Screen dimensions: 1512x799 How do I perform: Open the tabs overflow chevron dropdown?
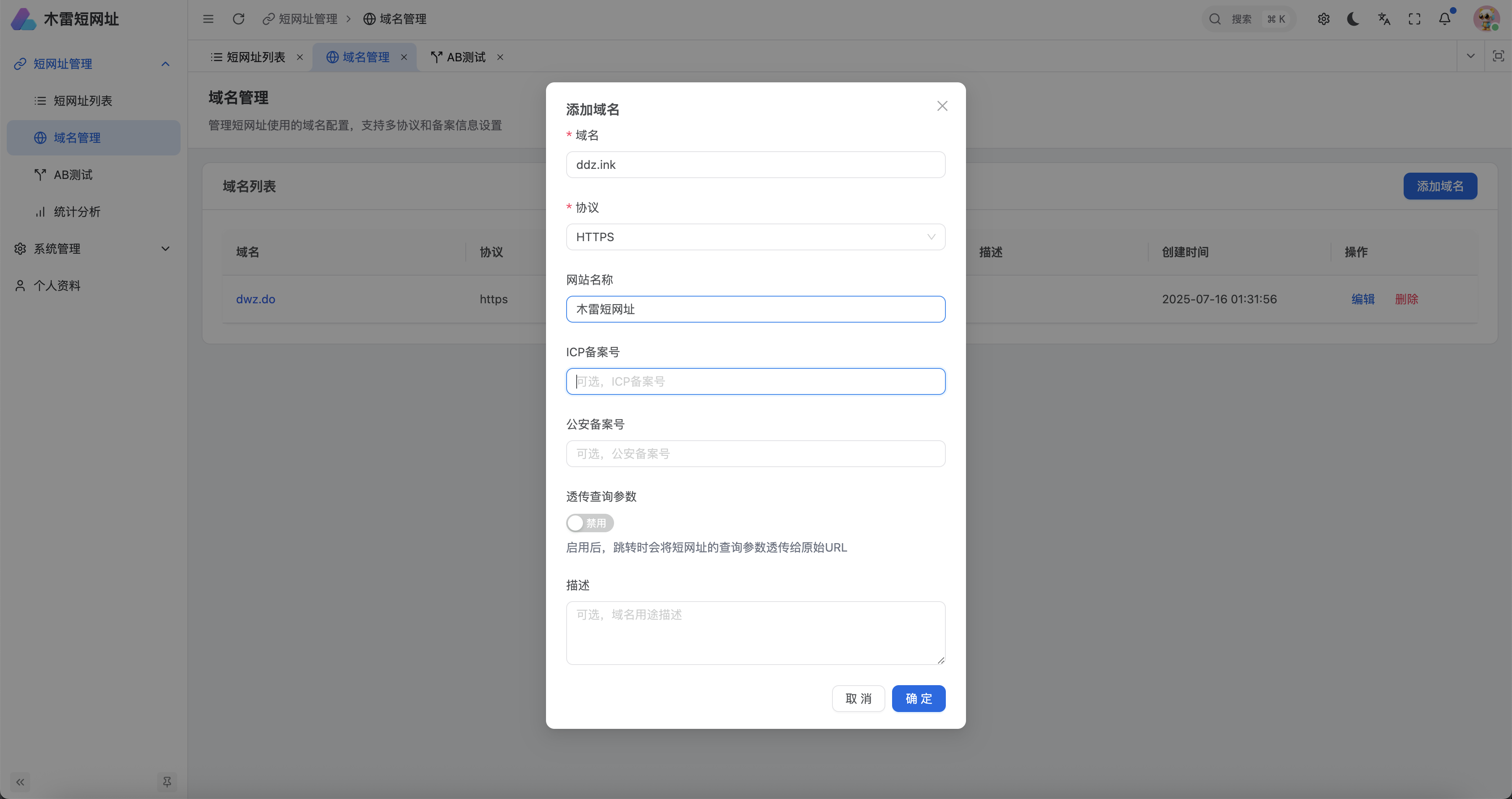[x=1470, y=56]
